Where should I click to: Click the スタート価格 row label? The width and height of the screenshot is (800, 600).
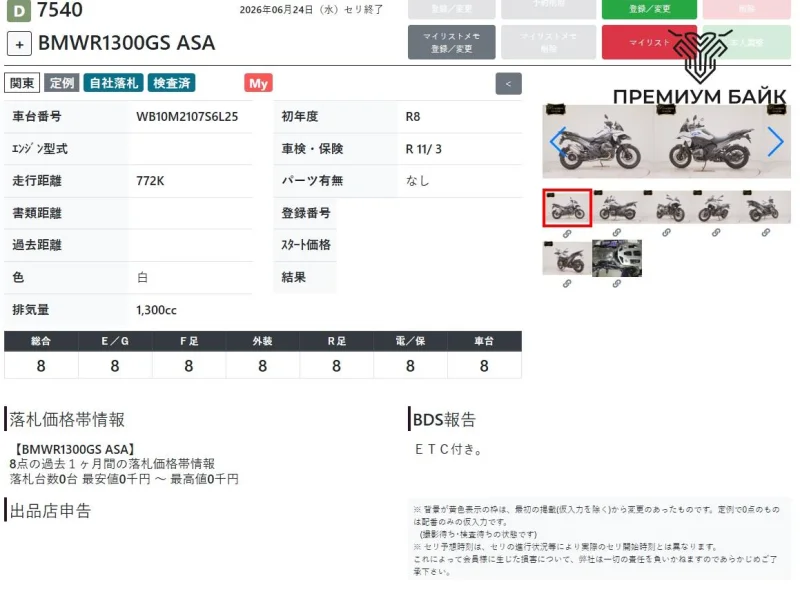(x=306, y=245)
